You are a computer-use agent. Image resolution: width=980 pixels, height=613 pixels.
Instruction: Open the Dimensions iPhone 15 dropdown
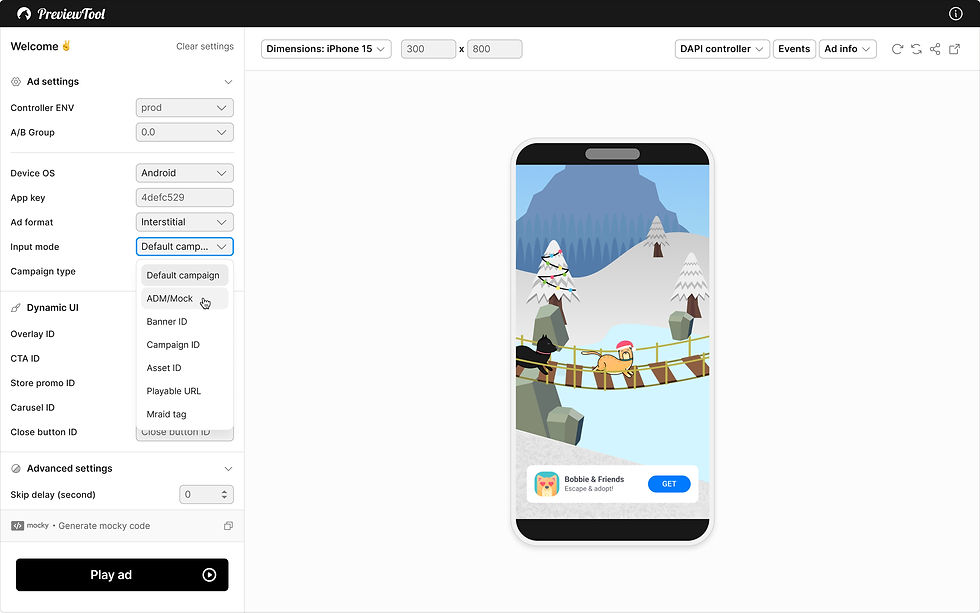(326, 49)
